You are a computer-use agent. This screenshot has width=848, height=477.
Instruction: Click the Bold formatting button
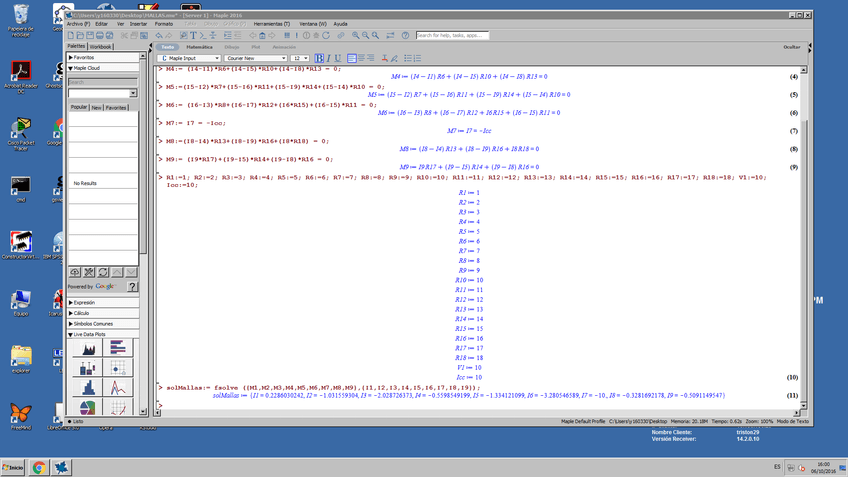319,59
